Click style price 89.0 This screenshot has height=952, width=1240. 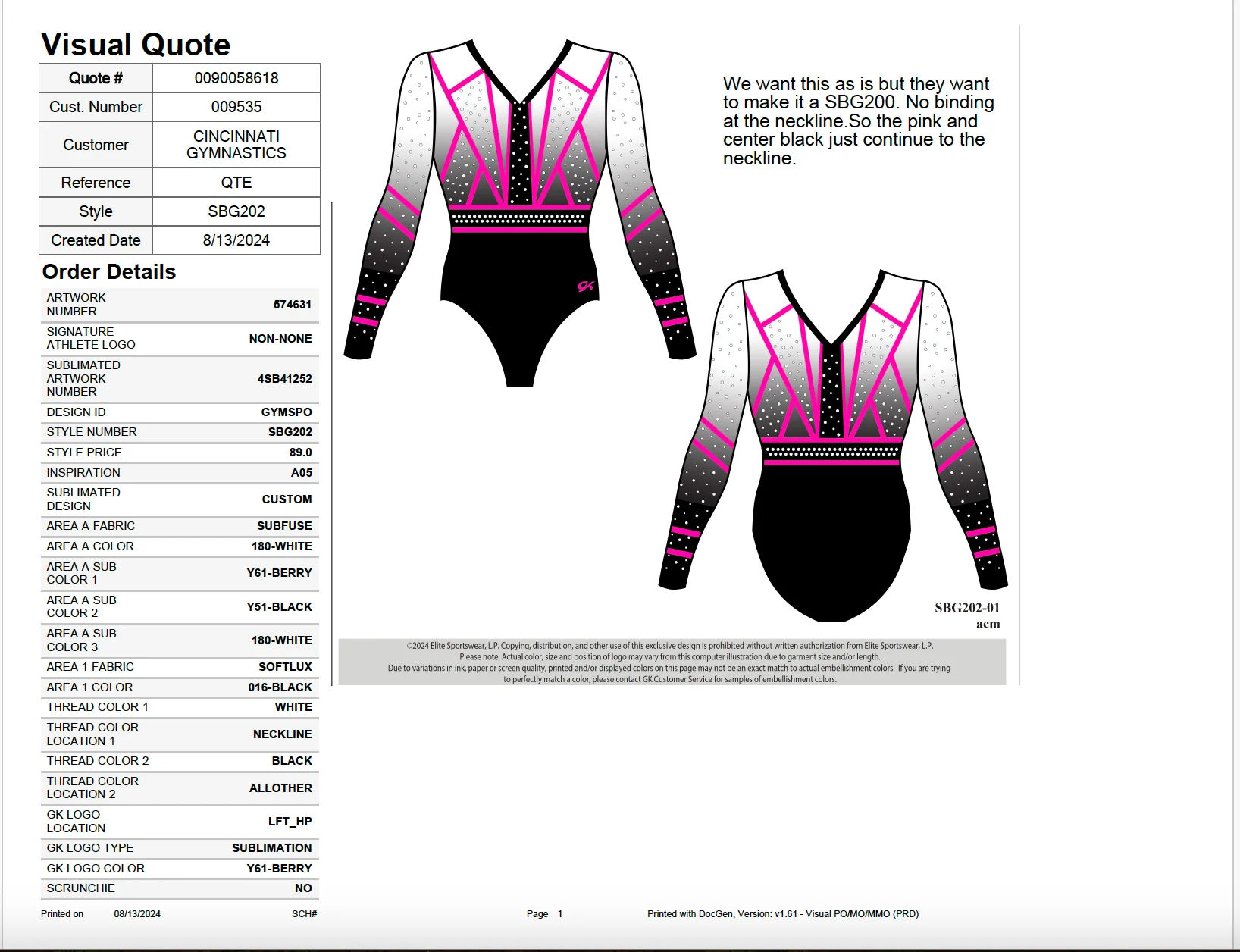click(300, 452)
